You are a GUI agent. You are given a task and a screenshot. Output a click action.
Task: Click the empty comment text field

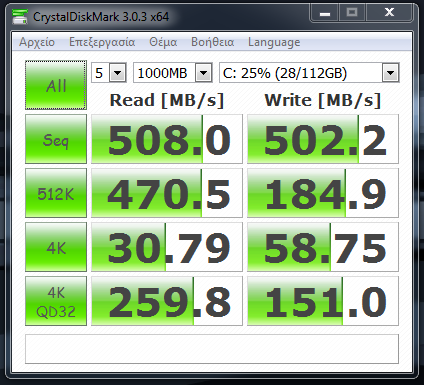212,349
